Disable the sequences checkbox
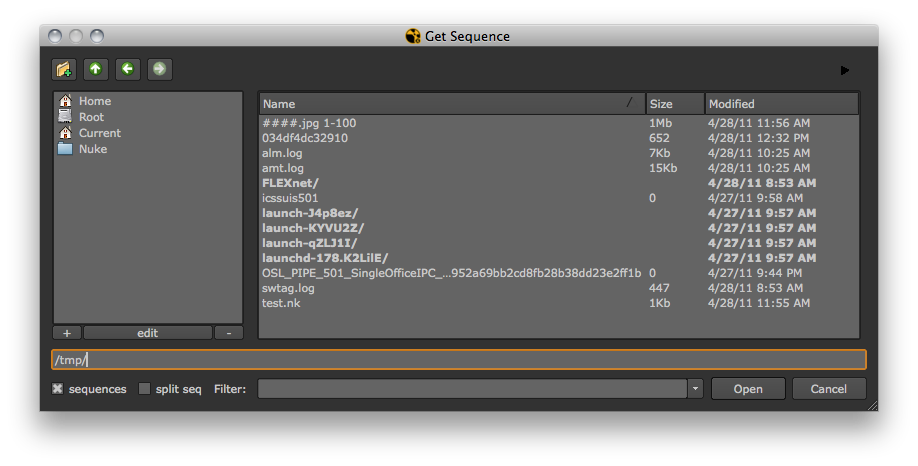 [x=59, y=389]
